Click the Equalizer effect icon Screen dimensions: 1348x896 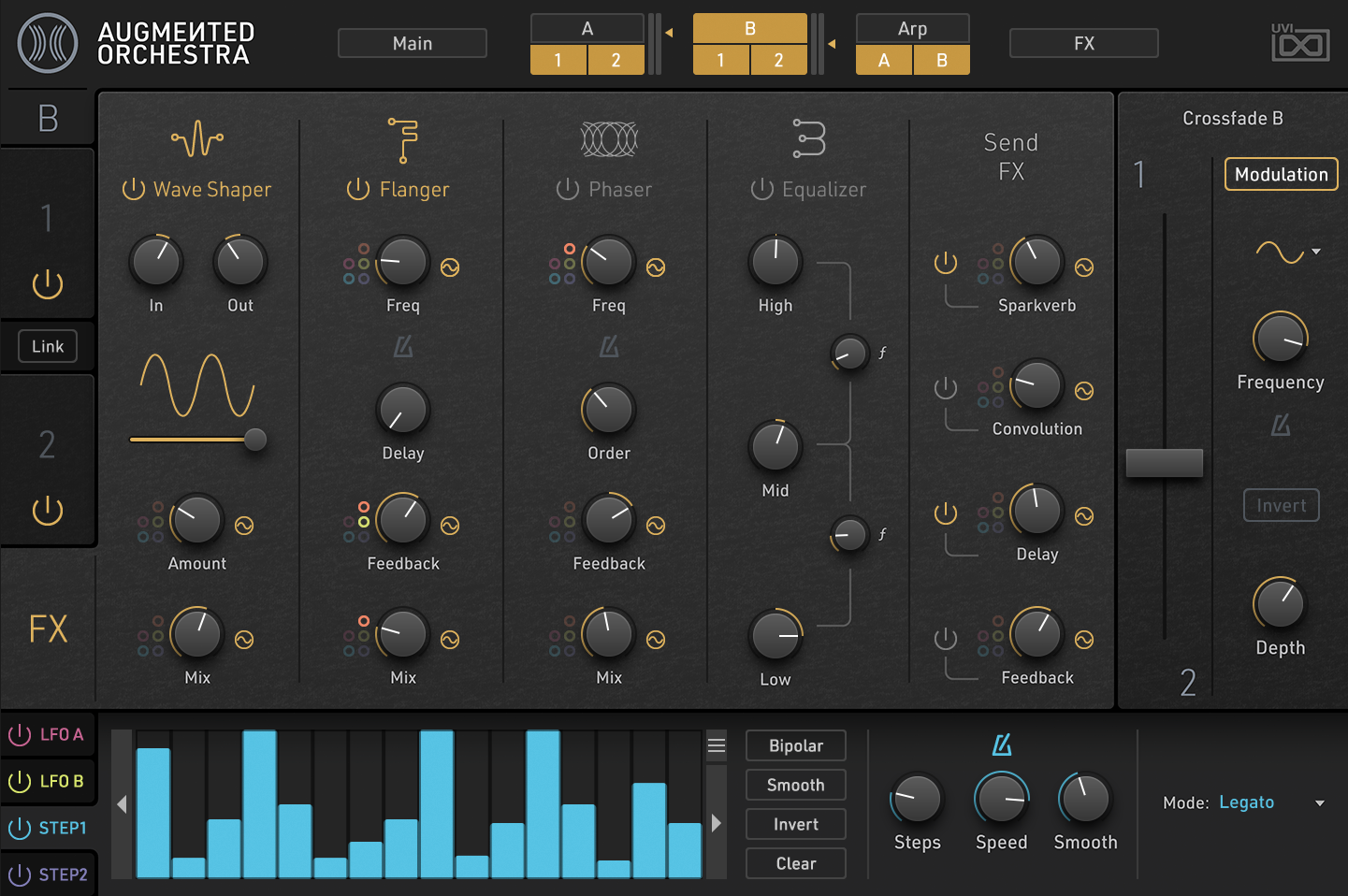(x=809, y=138)
